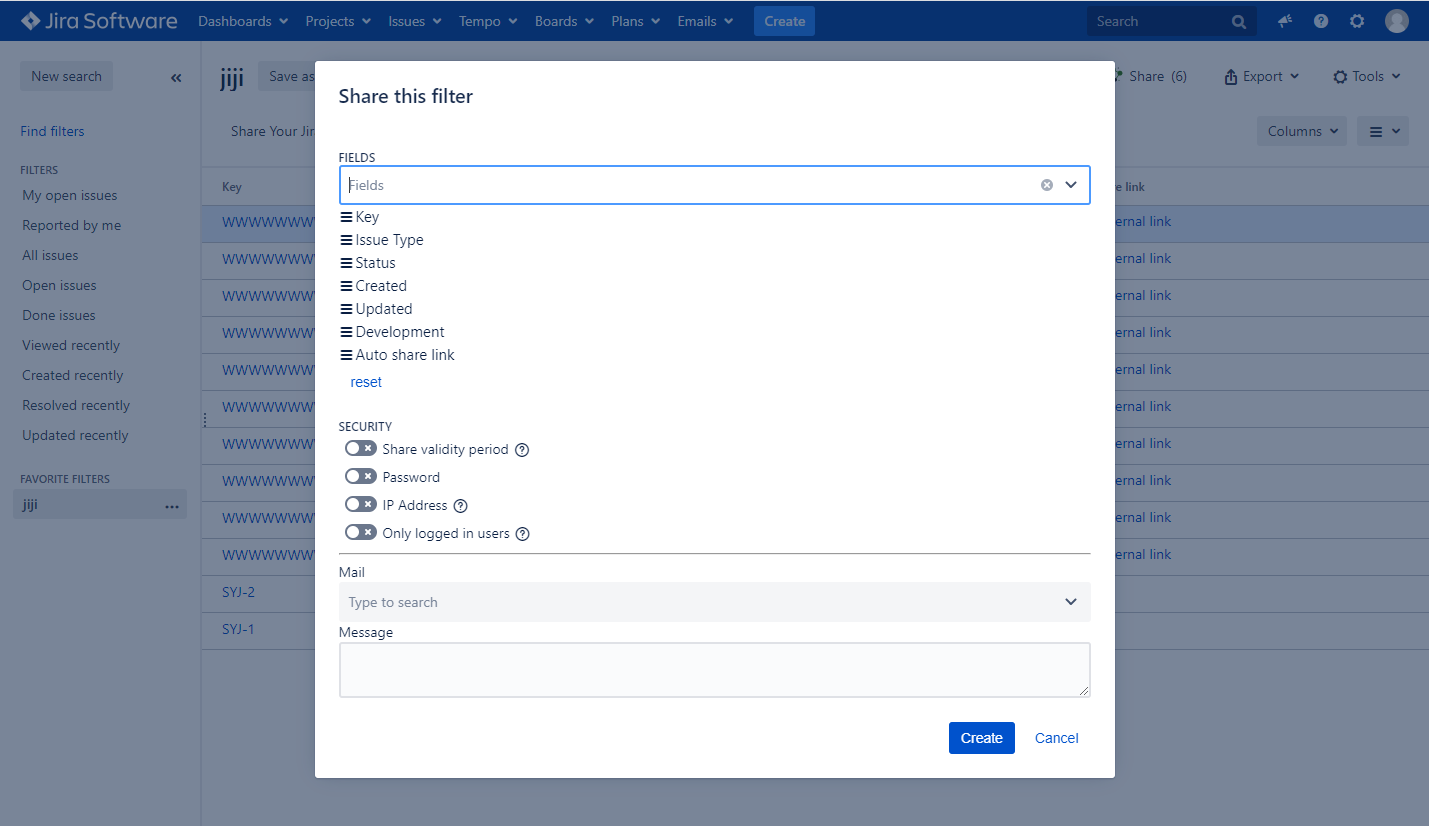Screen dimensions: 1429x826
Task: Click the Create button in dialog
Action: pos(981,738)
